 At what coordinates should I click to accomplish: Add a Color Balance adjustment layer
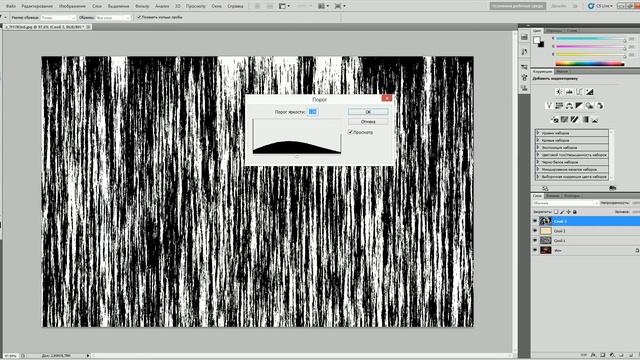(x=569, y=106)
